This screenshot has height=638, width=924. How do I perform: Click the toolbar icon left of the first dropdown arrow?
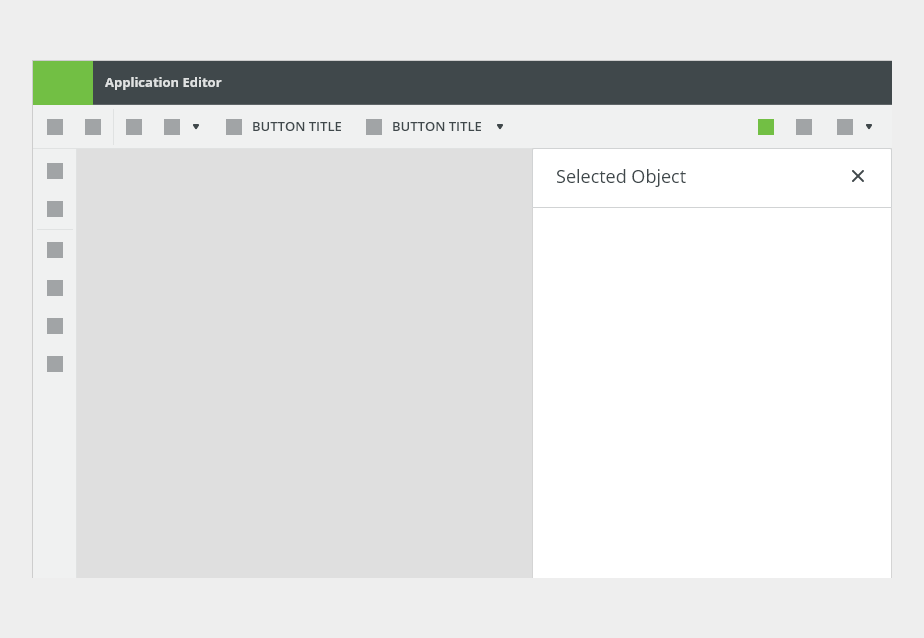point(171,127)
